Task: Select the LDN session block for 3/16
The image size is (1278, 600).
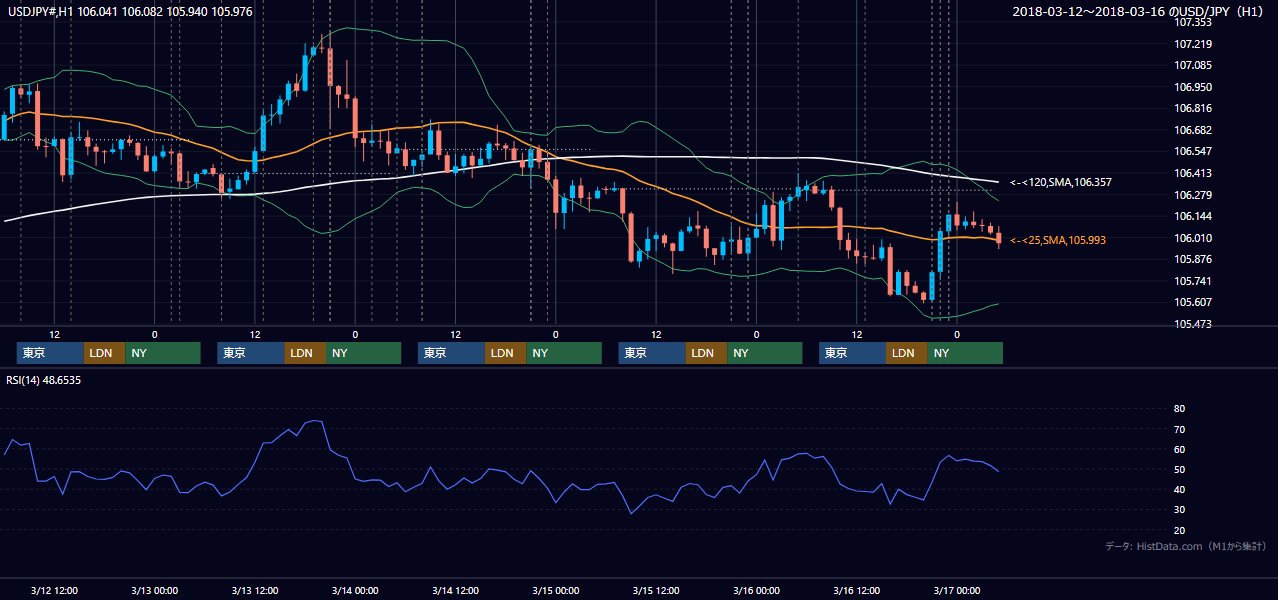Action: pyautogui.click(x=906, y=353)
